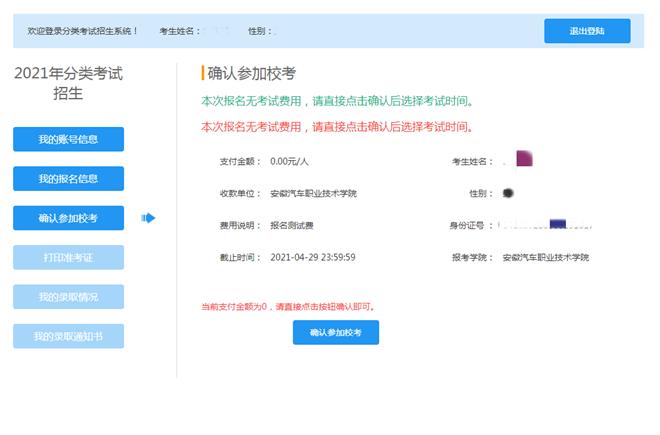Open 我的账号信息 in the sidebar
Screen dimensions: 660x435
click(x=68, y=140)
